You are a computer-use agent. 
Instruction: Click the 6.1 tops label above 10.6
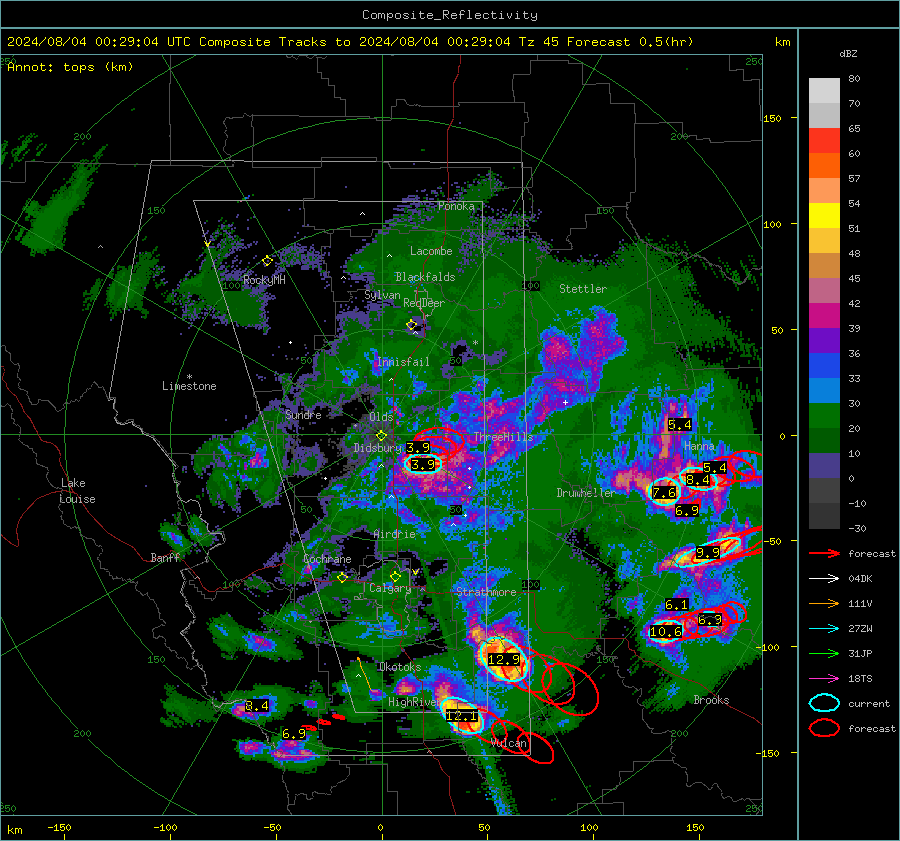(676, 604)
